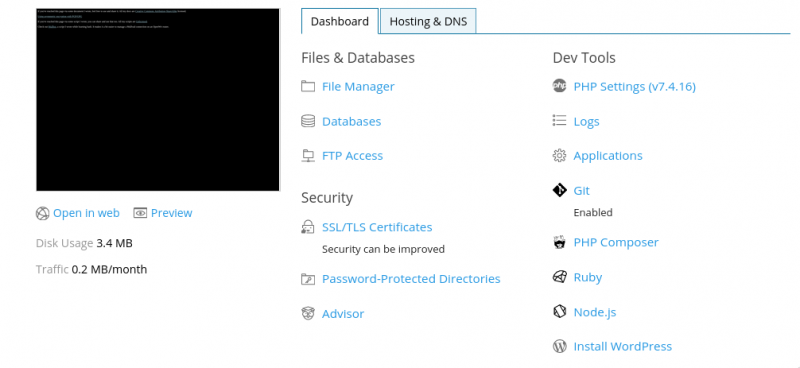Open the Git link

[x=582, y=190]
